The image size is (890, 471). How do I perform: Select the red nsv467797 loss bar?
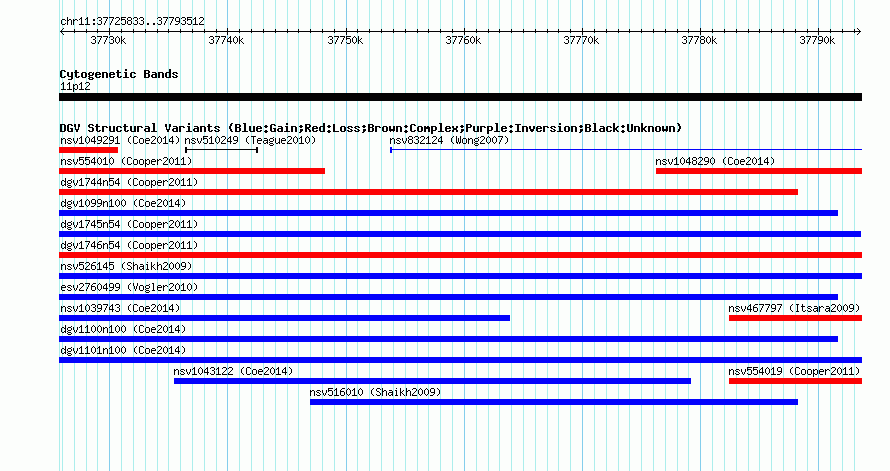795,318
